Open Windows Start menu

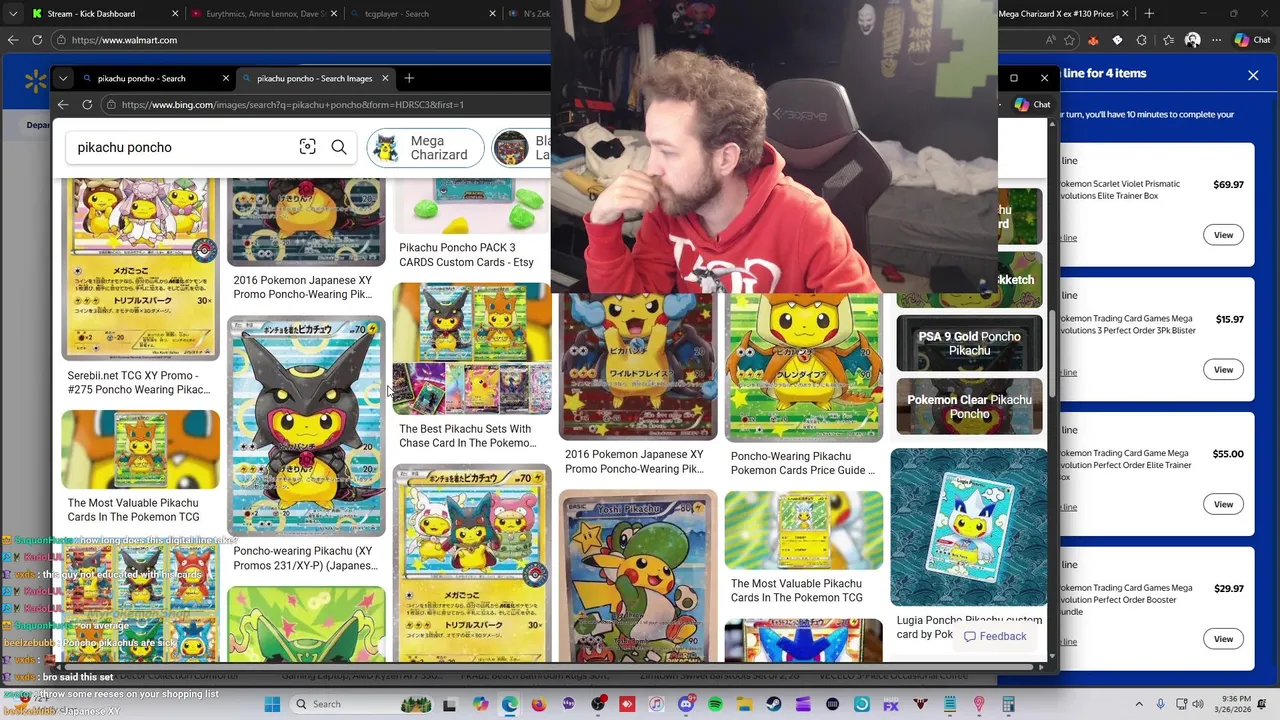tap(272, 704)
